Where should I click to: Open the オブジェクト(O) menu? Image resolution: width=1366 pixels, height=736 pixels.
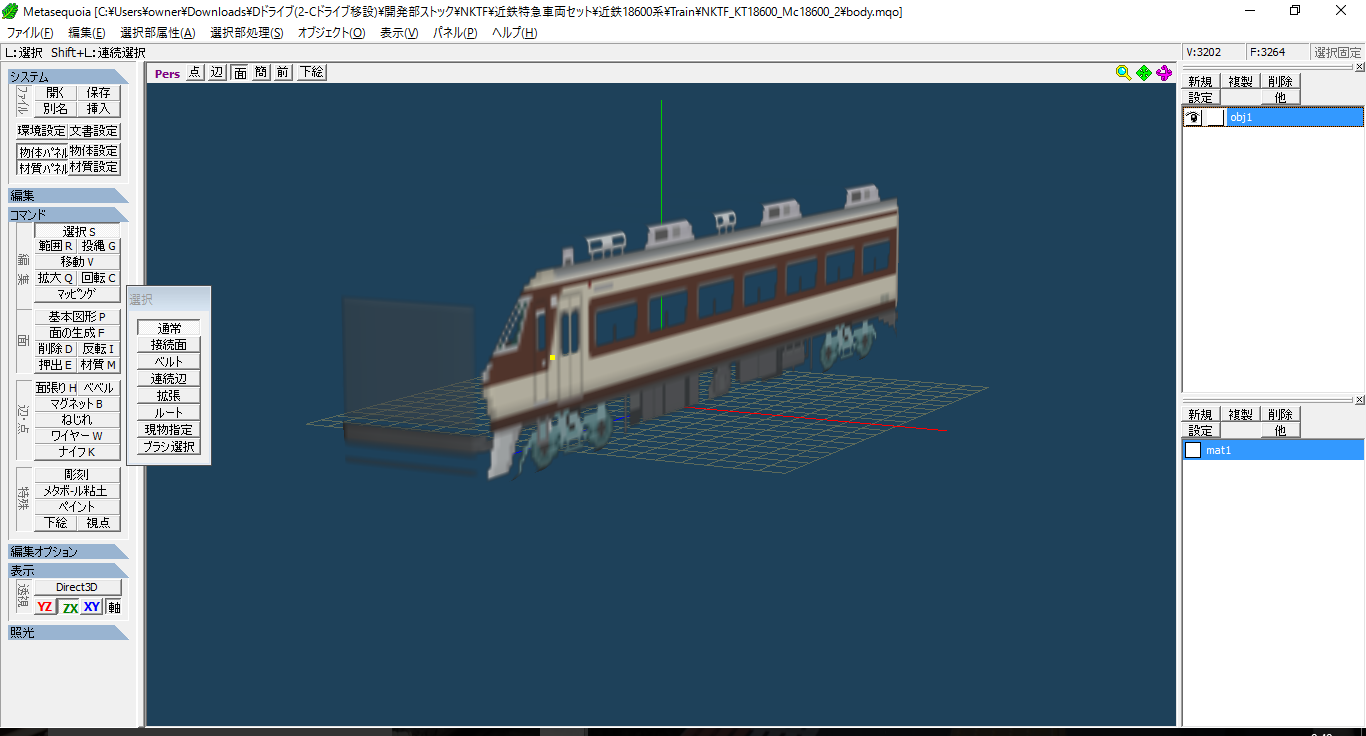[332, 33]
